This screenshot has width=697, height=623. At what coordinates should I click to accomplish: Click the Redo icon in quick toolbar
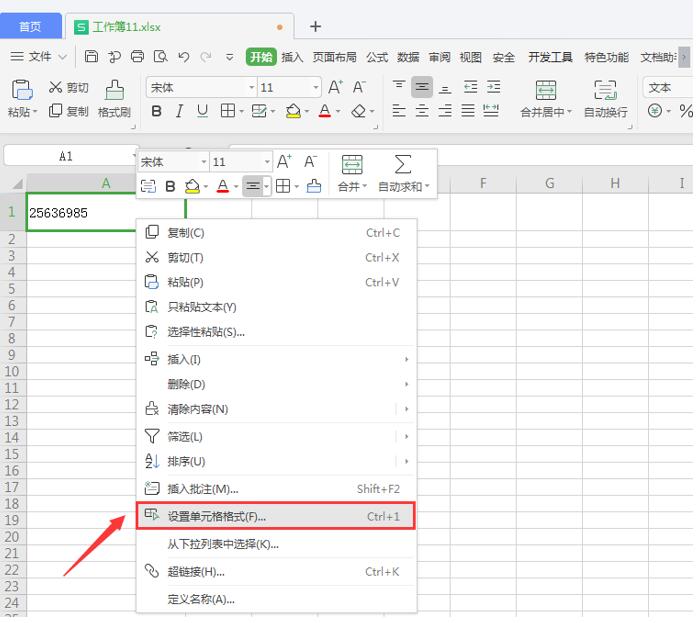pyautogui.click(x=206, y=57)
